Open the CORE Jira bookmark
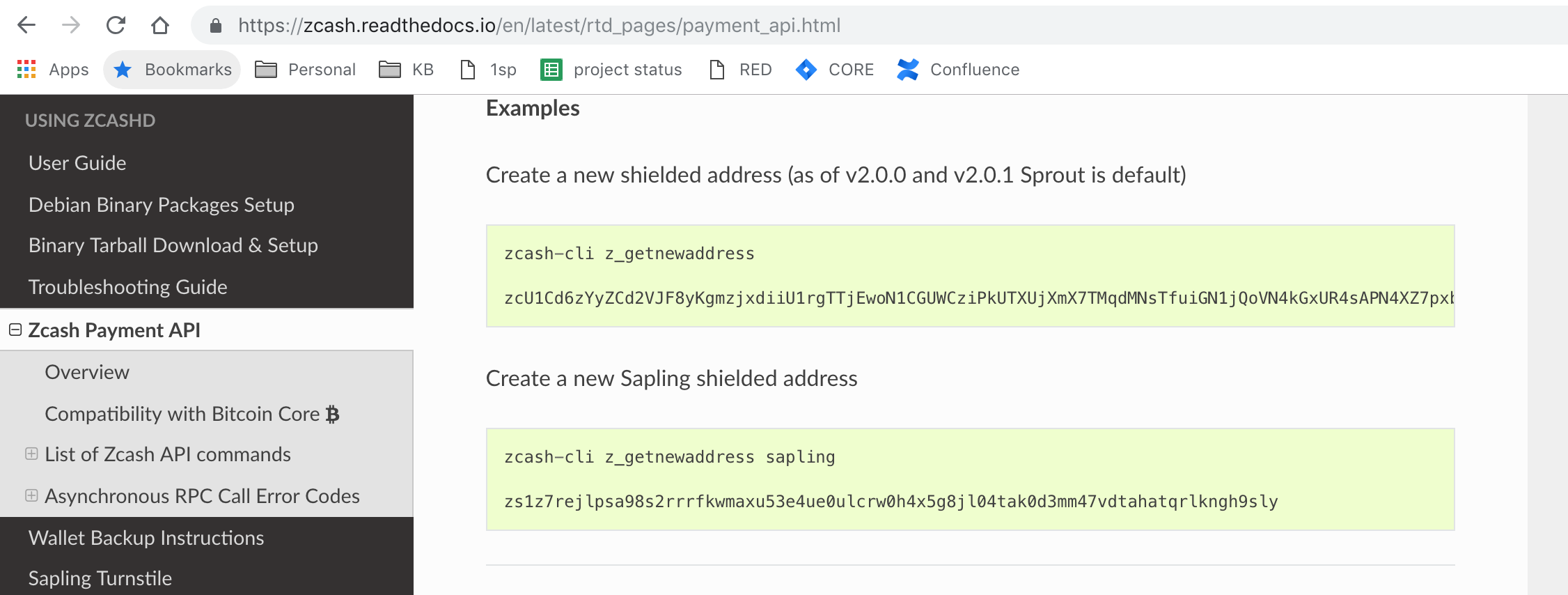This screenshot has height=595, width=1568. pos(835,69)
